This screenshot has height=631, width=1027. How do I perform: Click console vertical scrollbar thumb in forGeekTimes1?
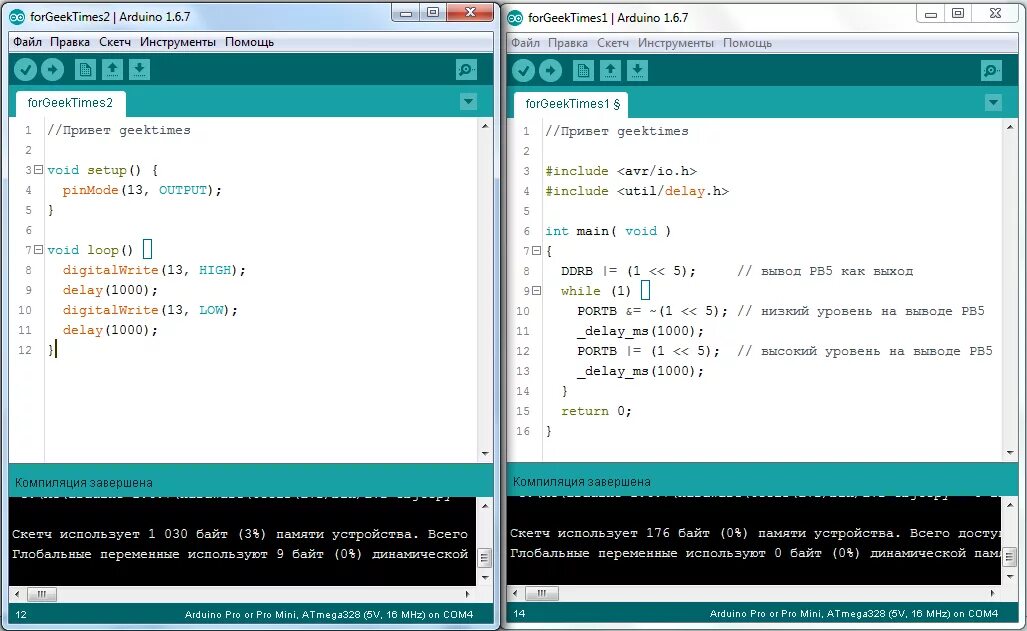tap(1009, 558)
